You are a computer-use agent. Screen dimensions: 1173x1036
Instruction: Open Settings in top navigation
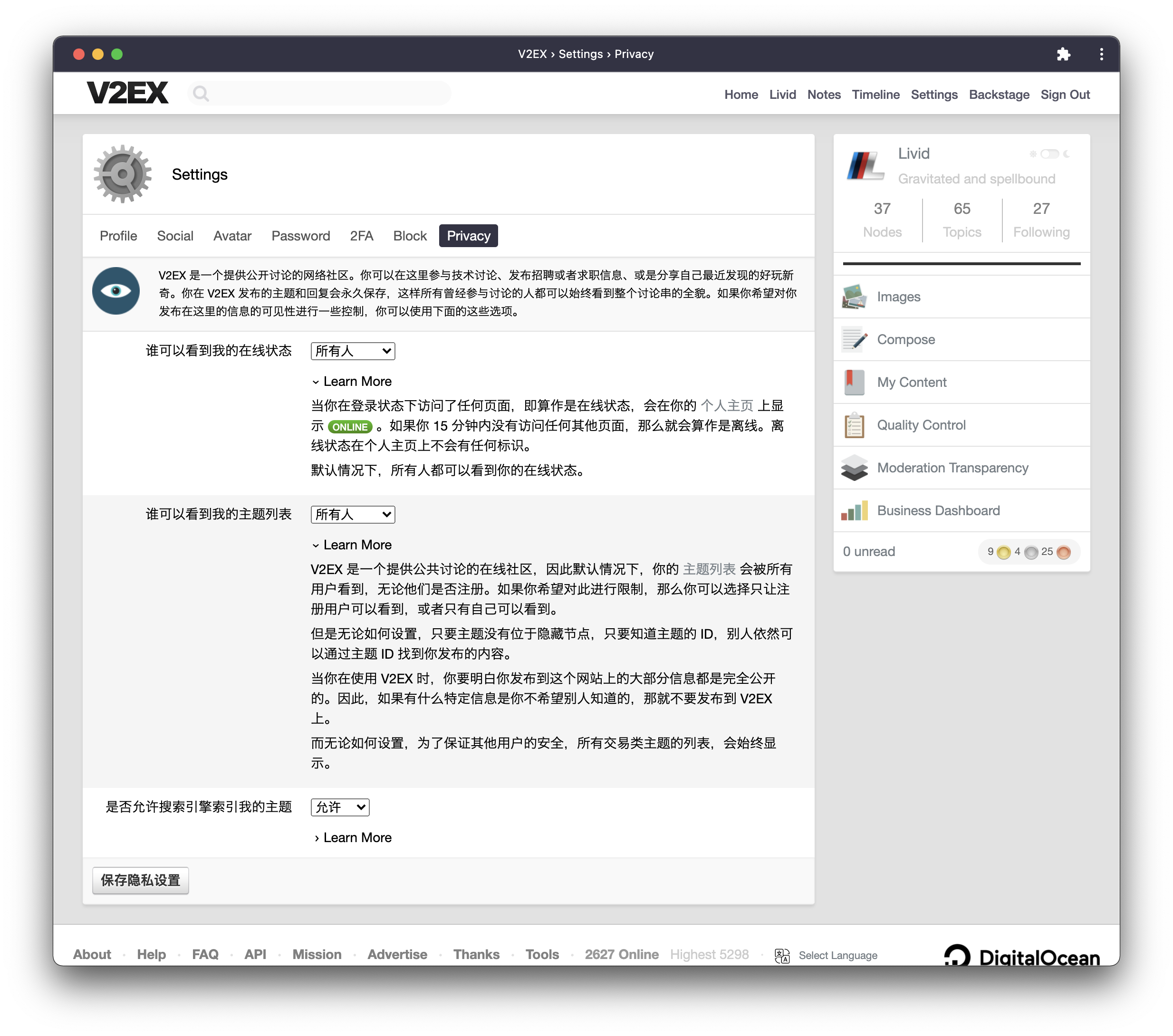coord(933,95)
